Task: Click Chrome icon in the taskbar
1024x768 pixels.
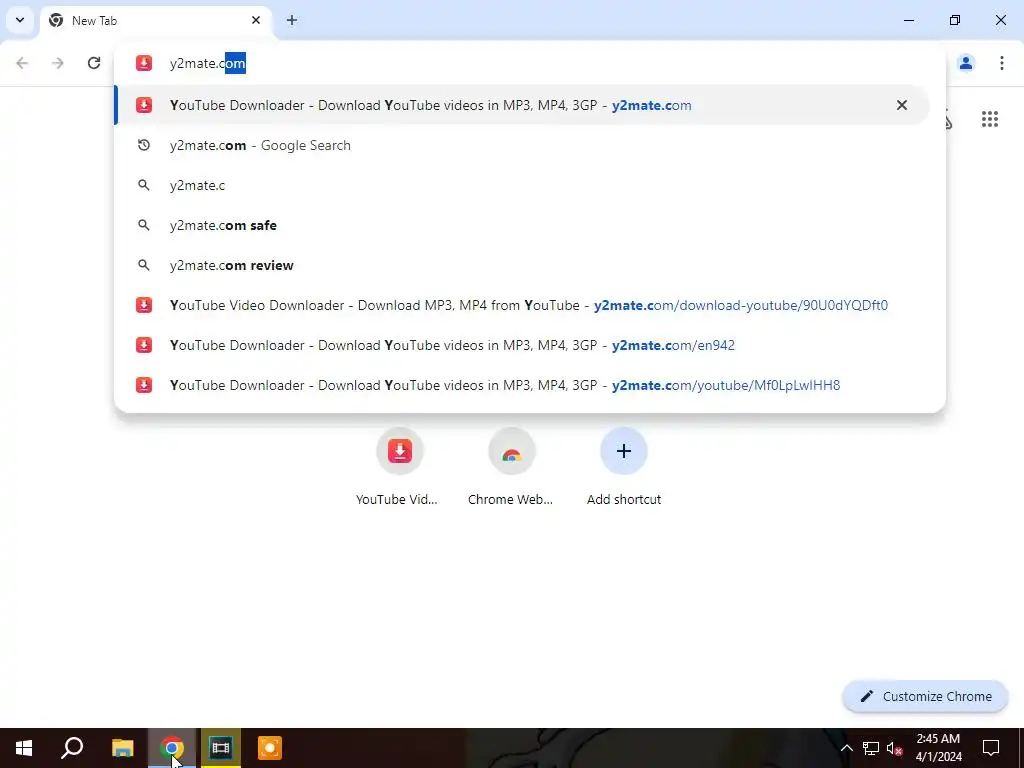Action: pyautogui.click(x=172, y=748)
